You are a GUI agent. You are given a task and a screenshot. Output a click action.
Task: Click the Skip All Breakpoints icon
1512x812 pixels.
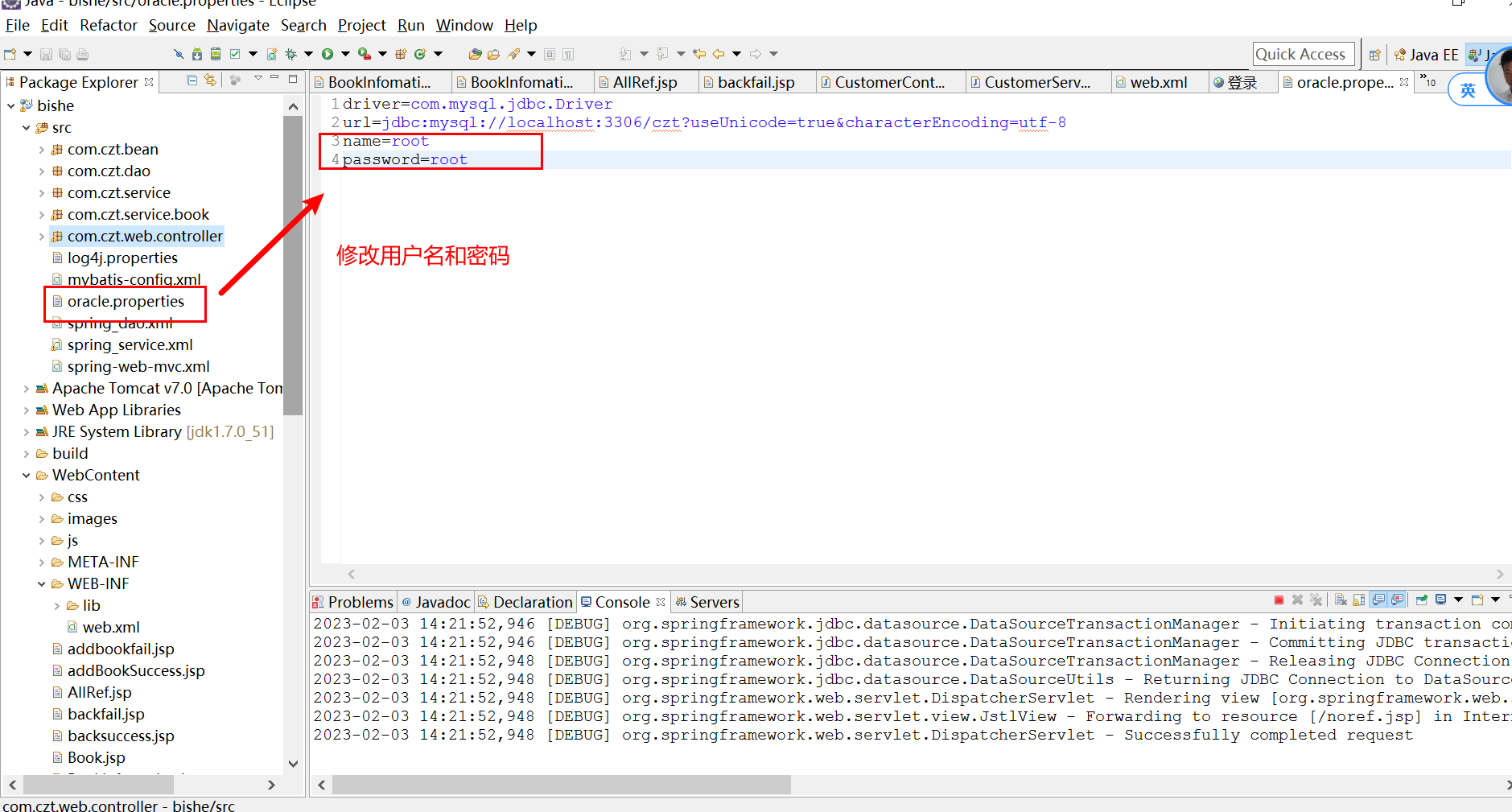[179, 54]
